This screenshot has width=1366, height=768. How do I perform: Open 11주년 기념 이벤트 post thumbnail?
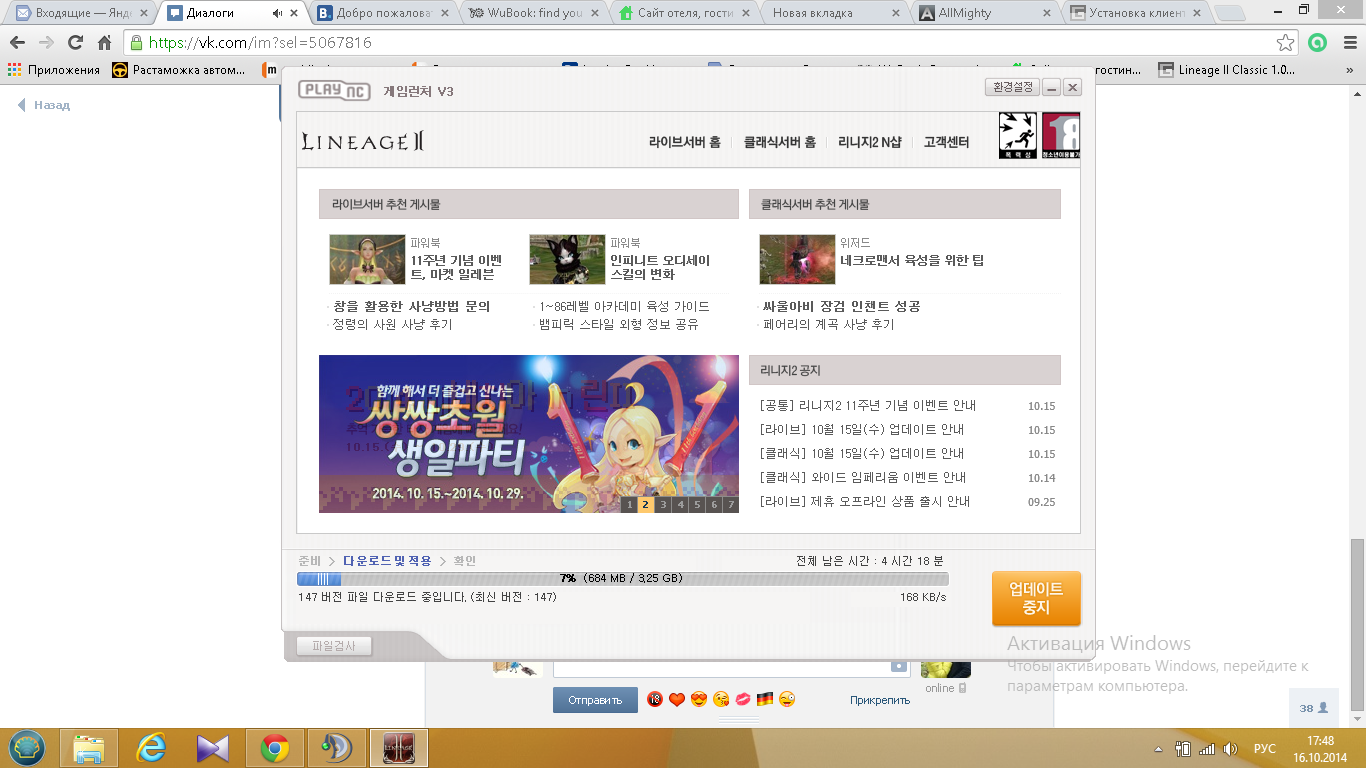click(367, 260)
